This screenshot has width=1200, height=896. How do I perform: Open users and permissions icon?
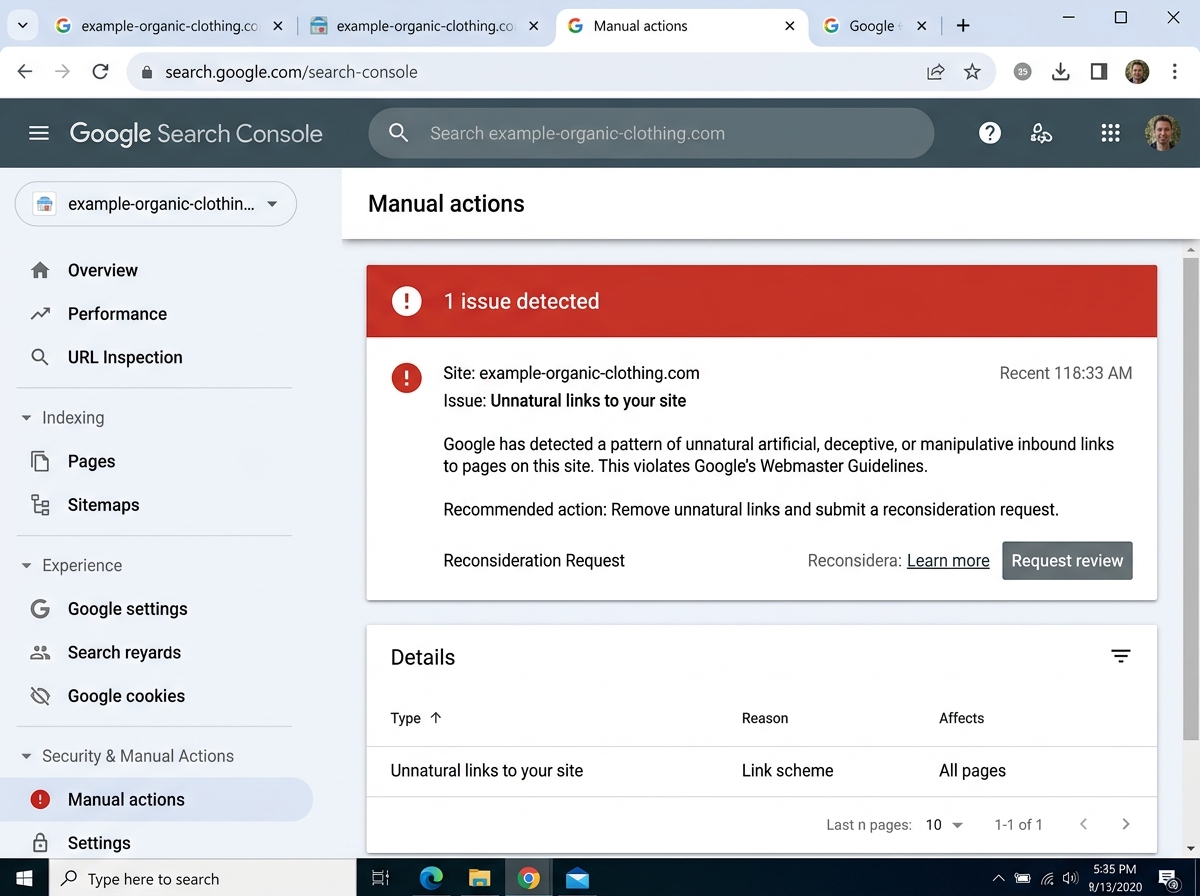pyautogui.click(x=1041, y=133)
